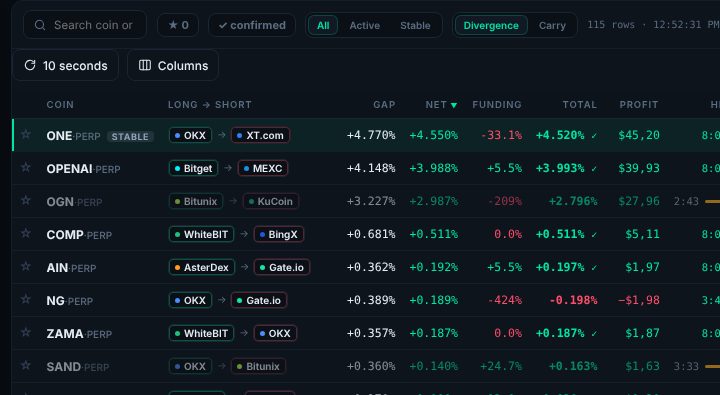Toggle the starred favorites filter
The width and height of the screenshot is (720, 395).
click(x=178, y=25)
